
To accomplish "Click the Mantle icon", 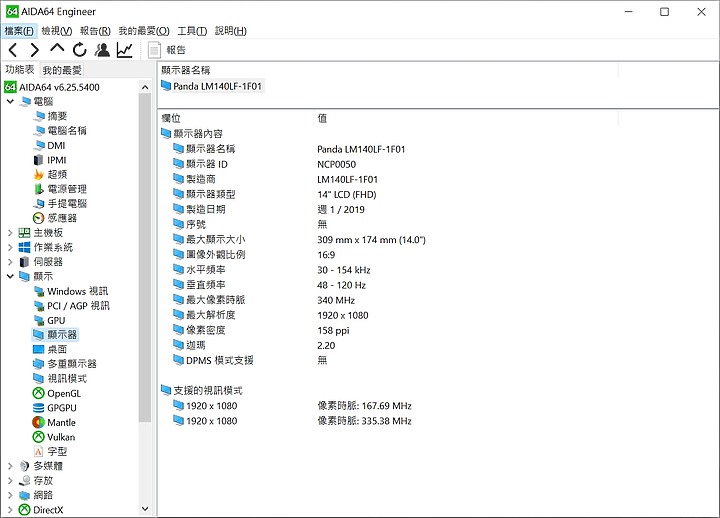I will click(39, 422).
